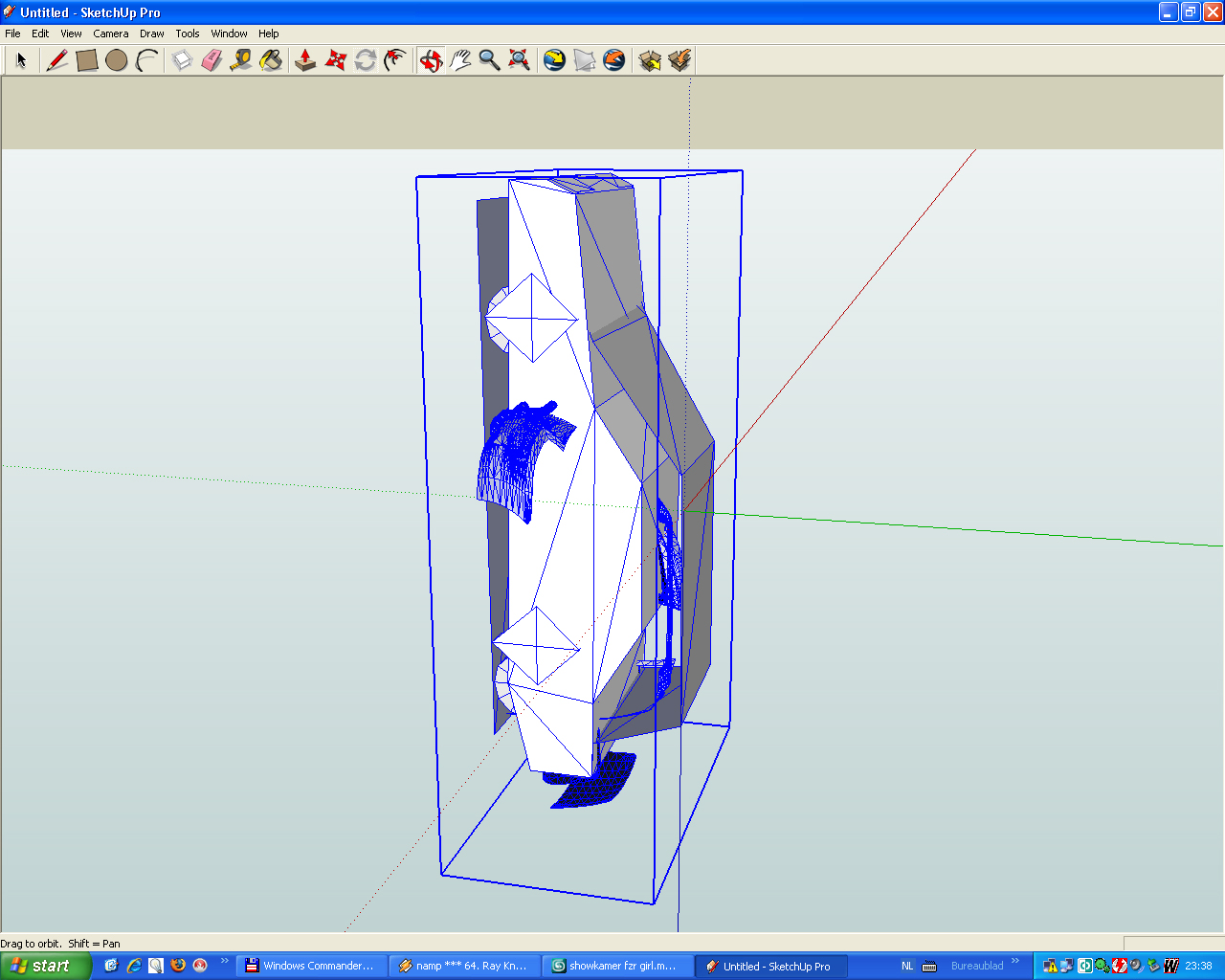The height and width of the screenshot is (980, 1225).
Task: Click the taskbar clock showing 23:38
Action: 1199,966
